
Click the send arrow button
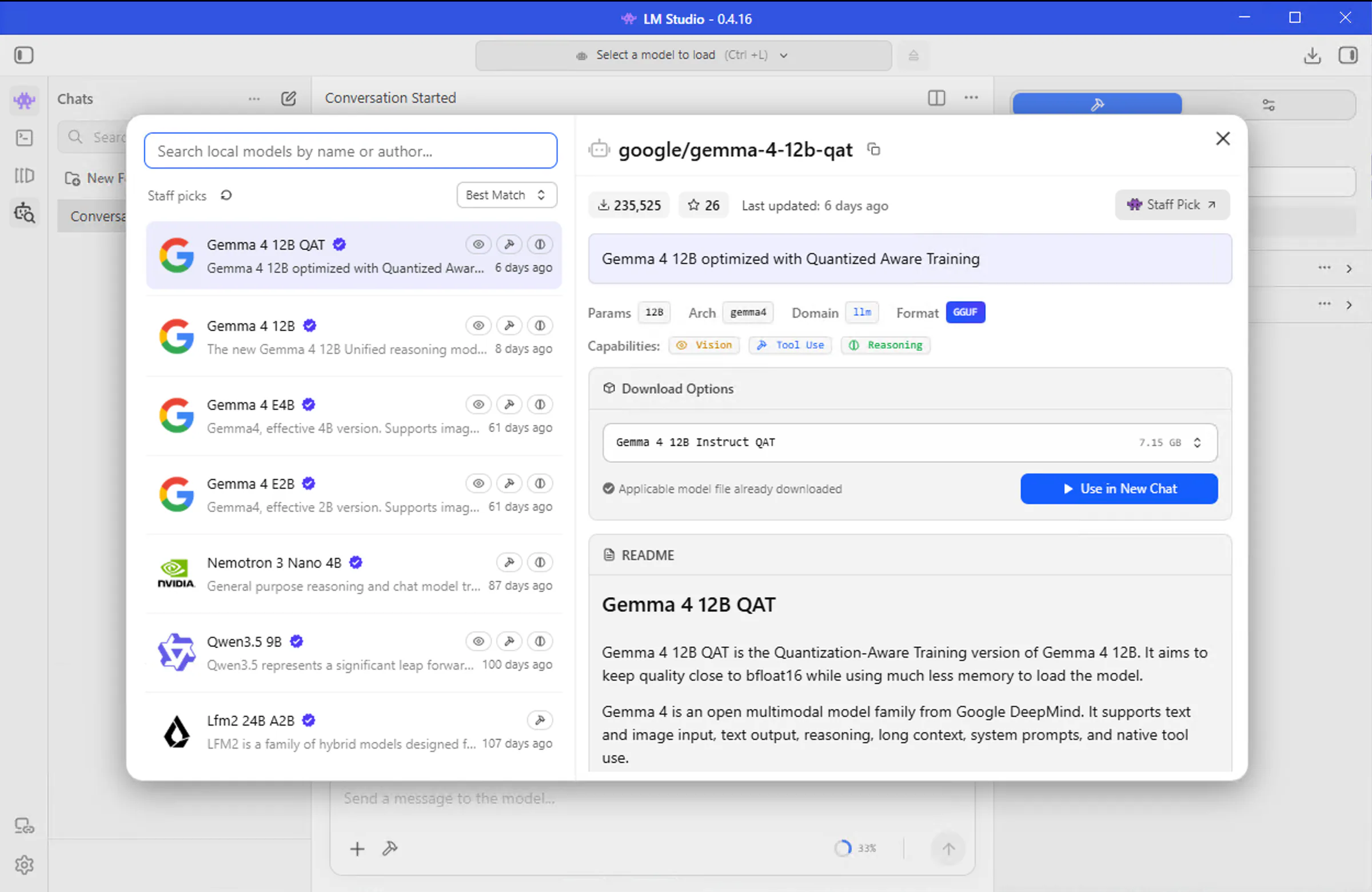pos(948,849)
